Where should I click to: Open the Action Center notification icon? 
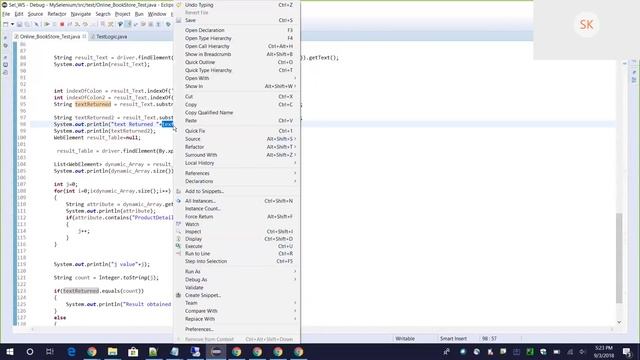[x=627, y=351]
